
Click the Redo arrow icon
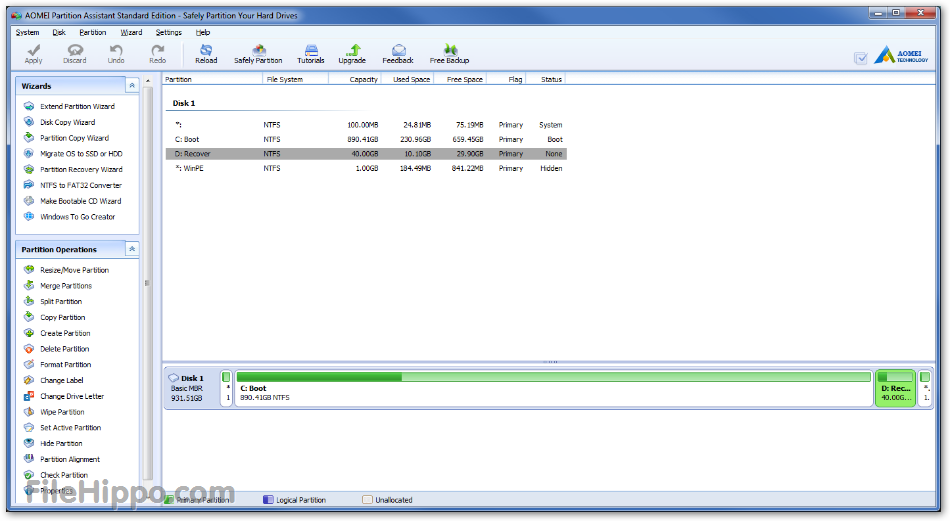[x=158, y=50]
